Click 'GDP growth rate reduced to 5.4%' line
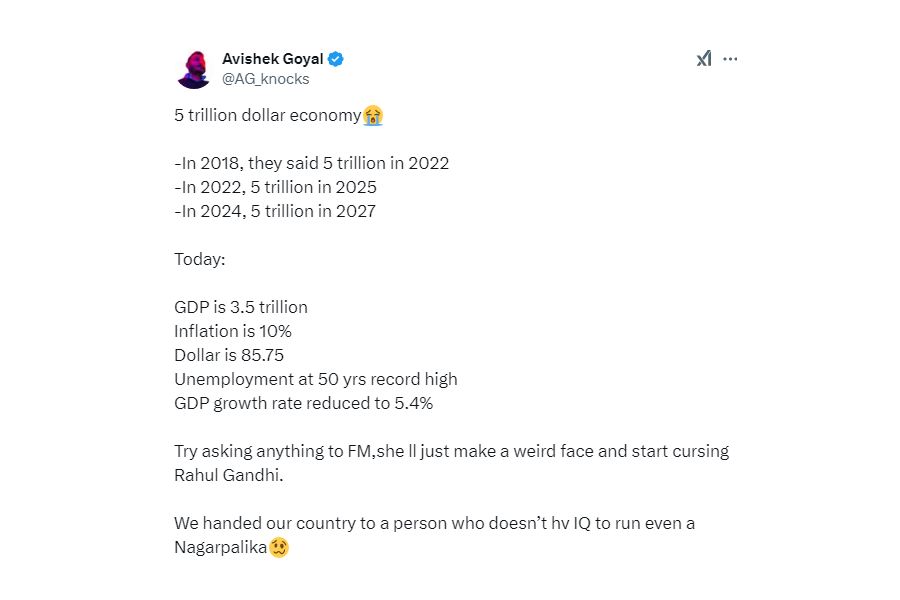This screenshot has height=600, width=900. 303,403
